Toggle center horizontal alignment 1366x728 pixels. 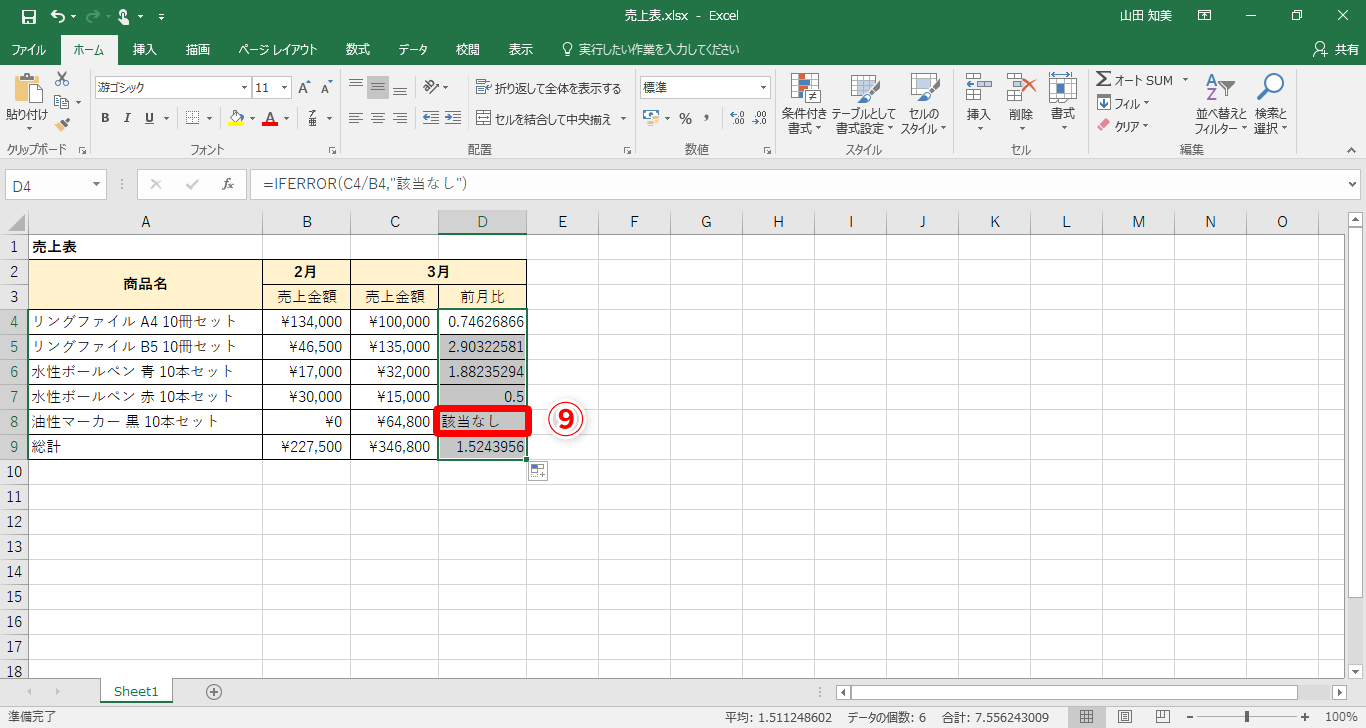(378, 118)
